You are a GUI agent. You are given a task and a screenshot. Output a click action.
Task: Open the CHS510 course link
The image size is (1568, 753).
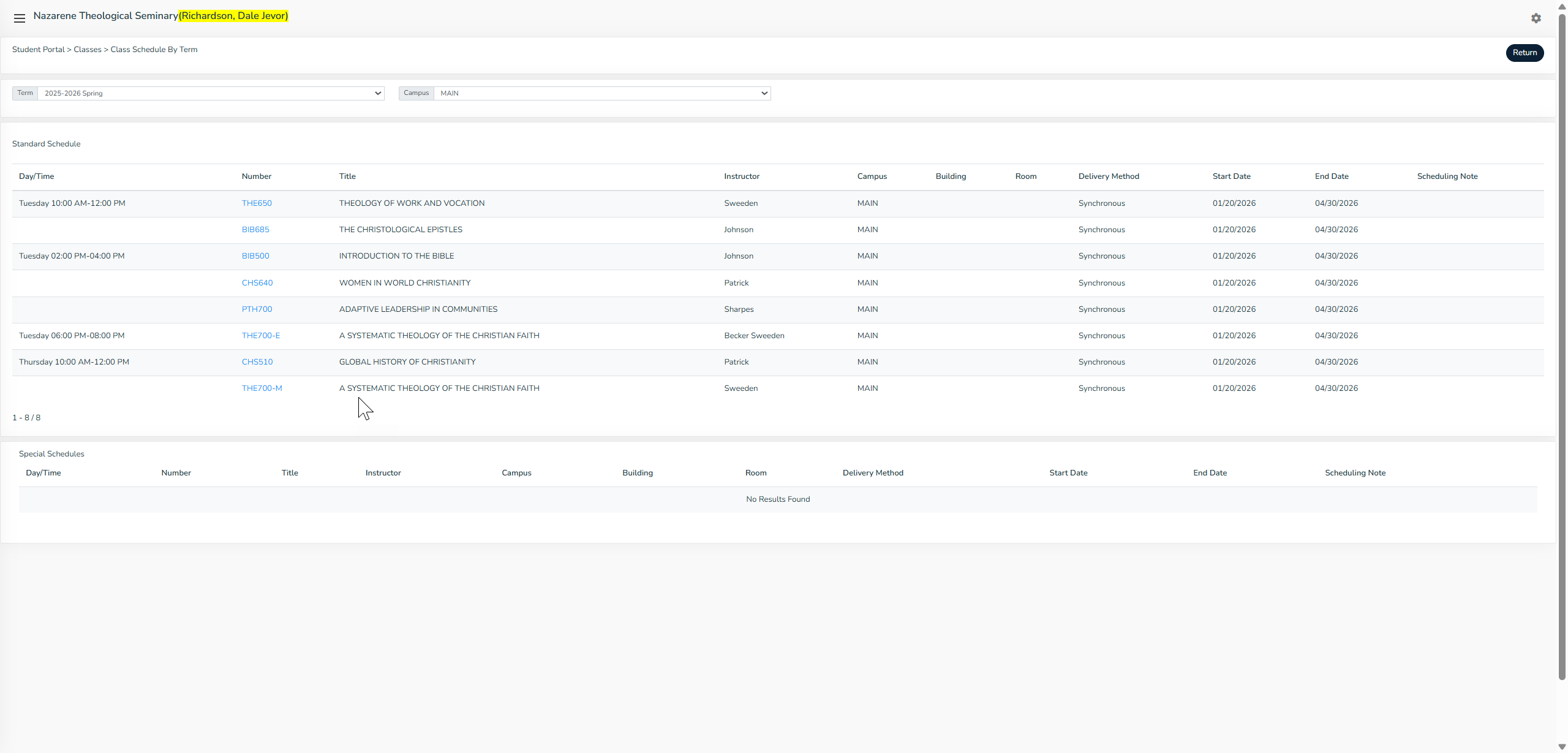tap(257, 362)
